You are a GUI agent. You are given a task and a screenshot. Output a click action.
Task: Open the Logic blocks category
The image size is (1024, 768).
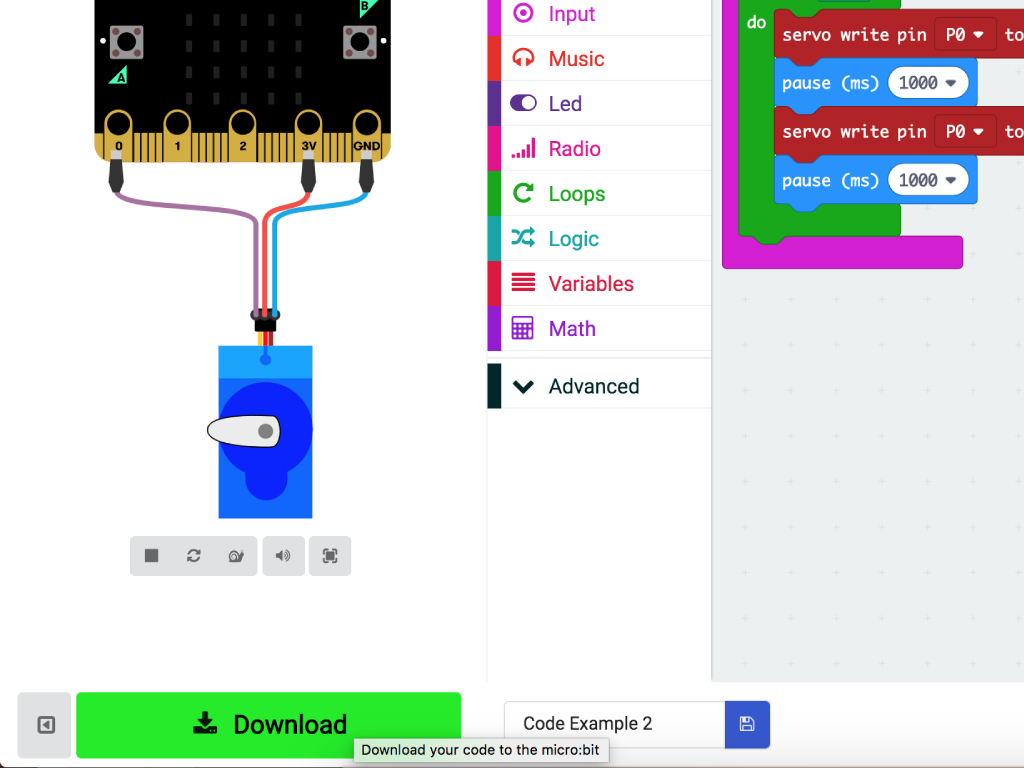(600, 239)
